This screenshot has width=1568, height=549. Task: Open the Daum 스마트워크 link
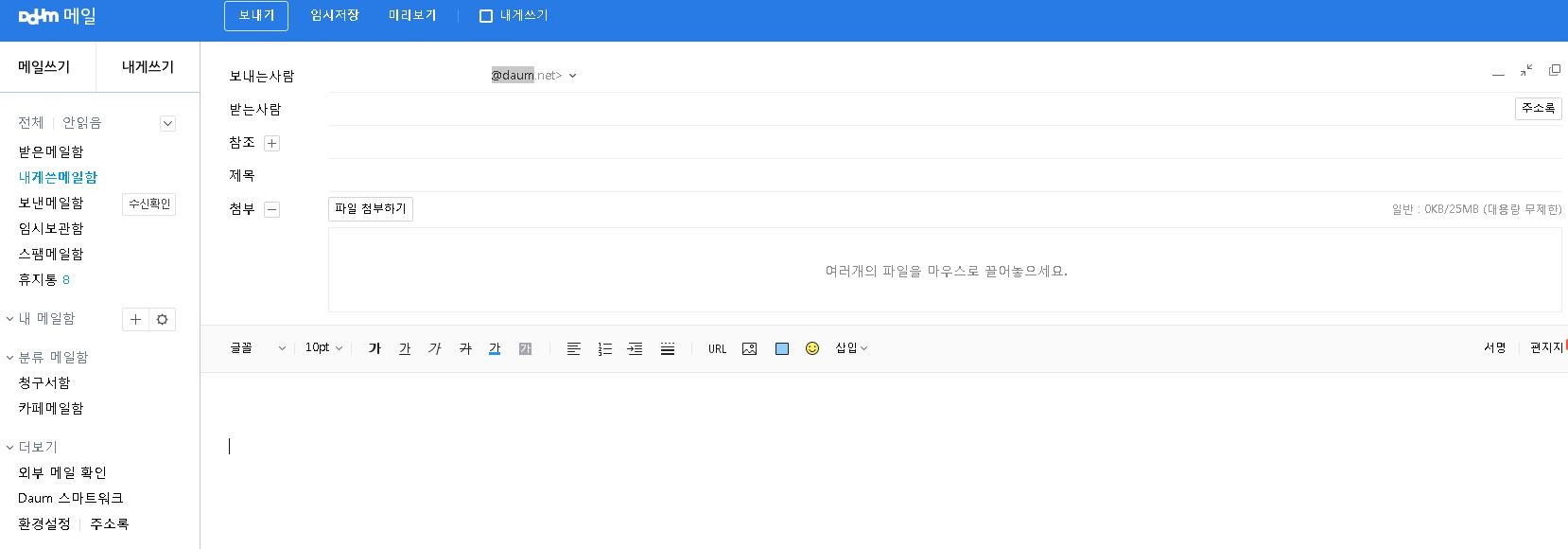click(x=71, y=498)
